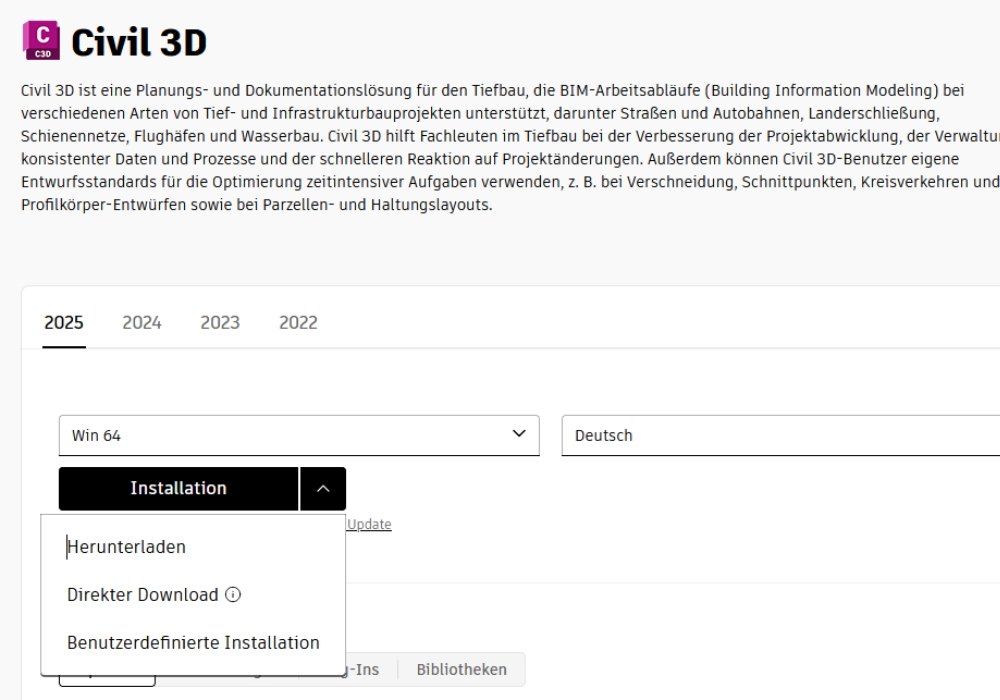The image size is (1000, 700).
Task: Switch to the 2024 version tab
Action: (x=142, y=323)
